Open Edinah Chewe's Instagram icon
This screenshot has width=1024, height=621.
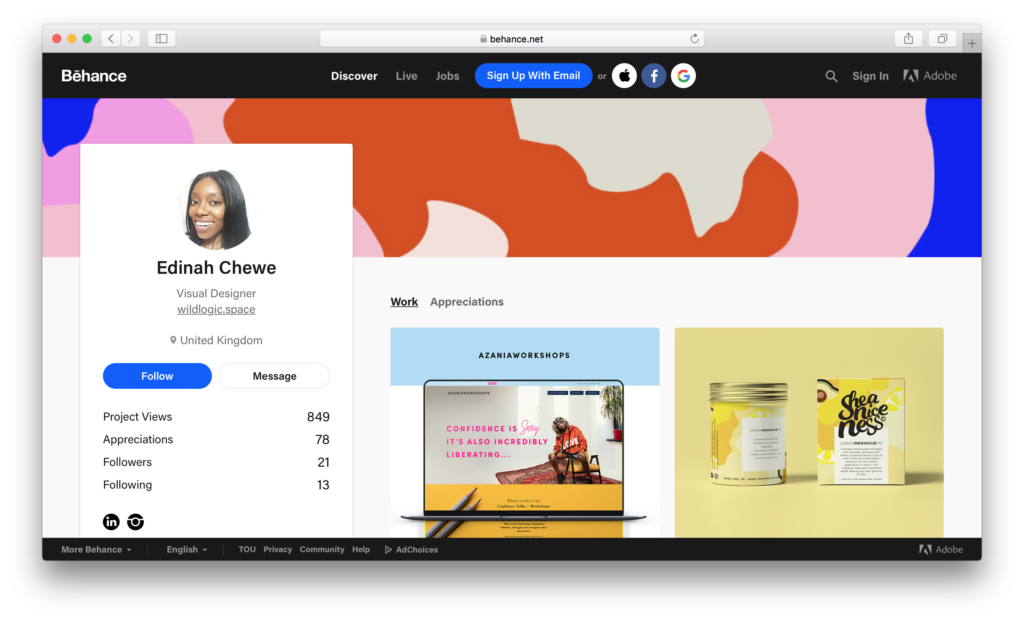click(x=135, y=522)
